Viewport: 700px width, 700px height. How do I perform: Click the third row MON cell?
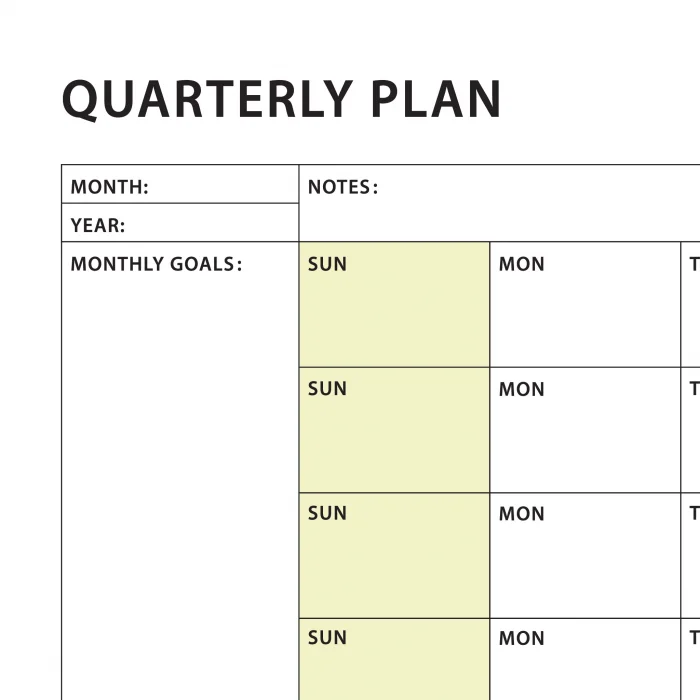pyautogui.click(x=585, y=560)
